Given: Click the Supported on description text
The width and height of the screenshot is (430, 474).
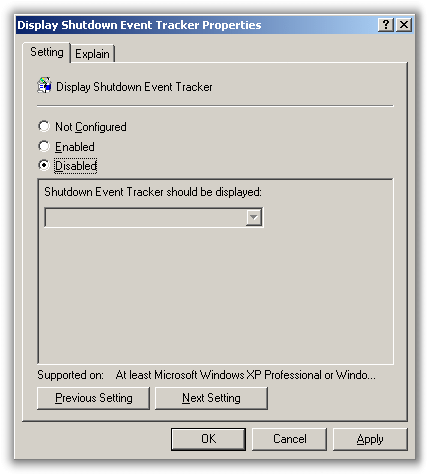Looking at the screenshot, I should coord(246,375).
